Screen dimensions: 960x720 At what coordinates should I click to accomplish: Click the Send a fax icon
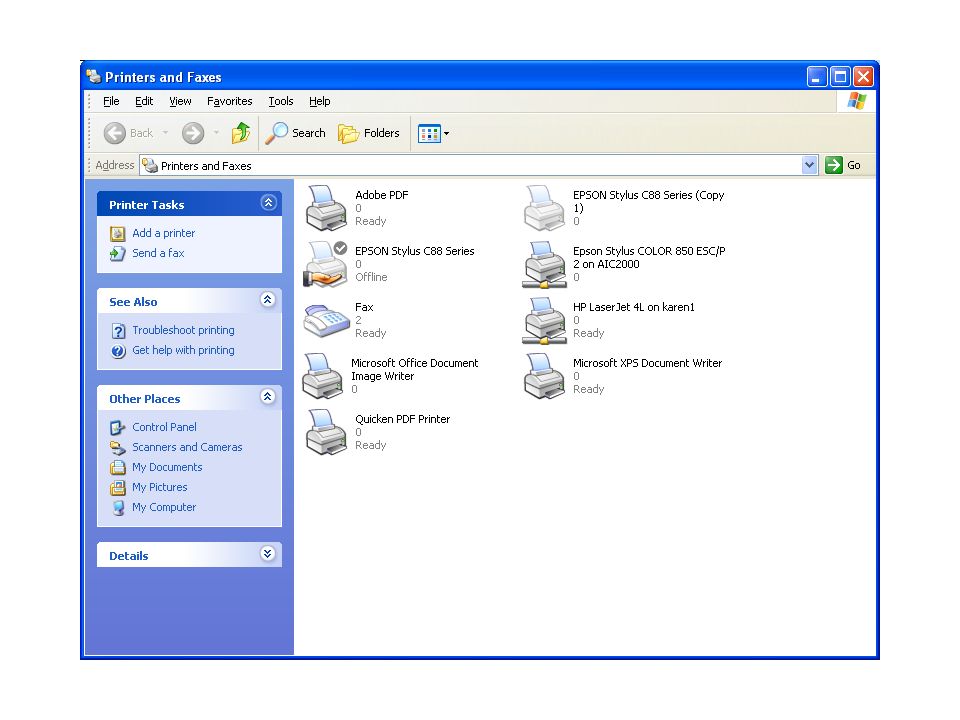click(x=118, y=253)
